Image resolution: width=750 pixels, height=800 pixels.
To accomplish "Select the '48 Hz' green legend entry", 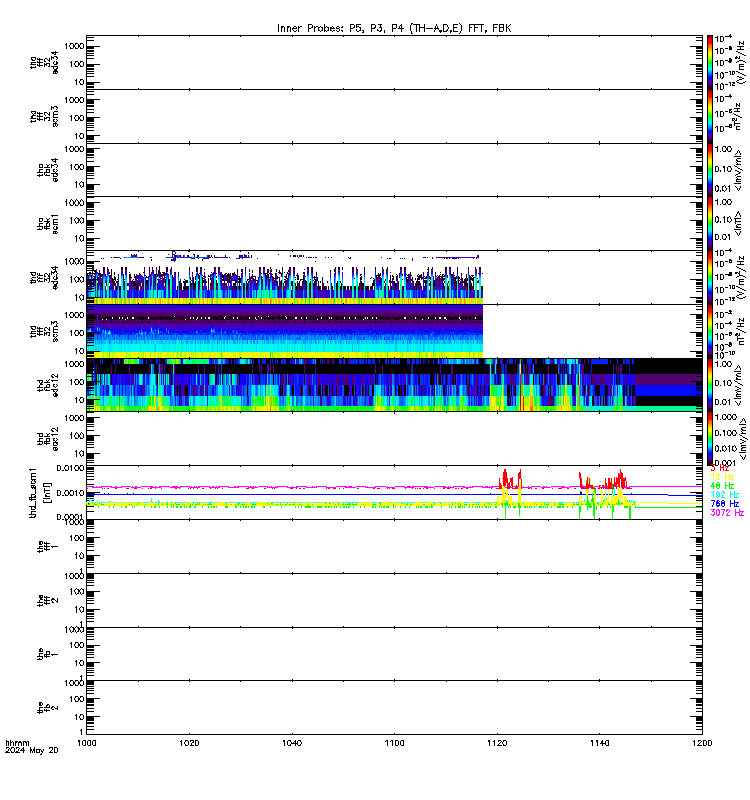I will [722, 486].
